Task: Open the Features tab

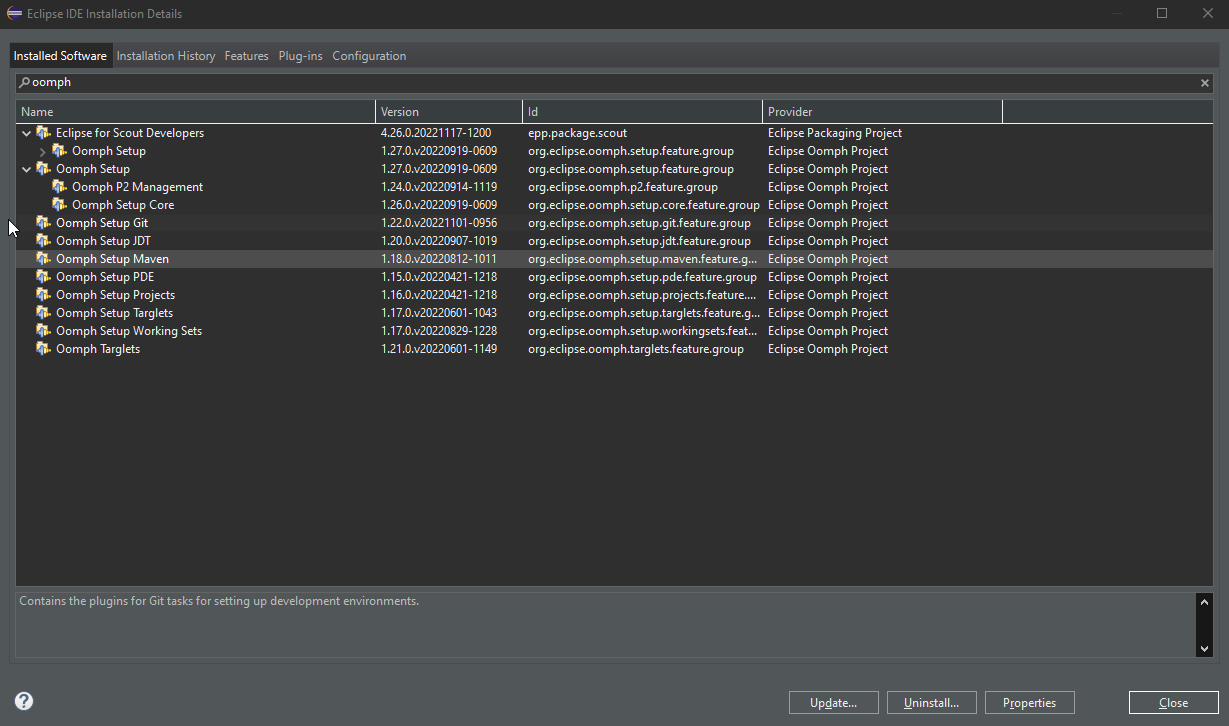Action: (x=246, y=56)
